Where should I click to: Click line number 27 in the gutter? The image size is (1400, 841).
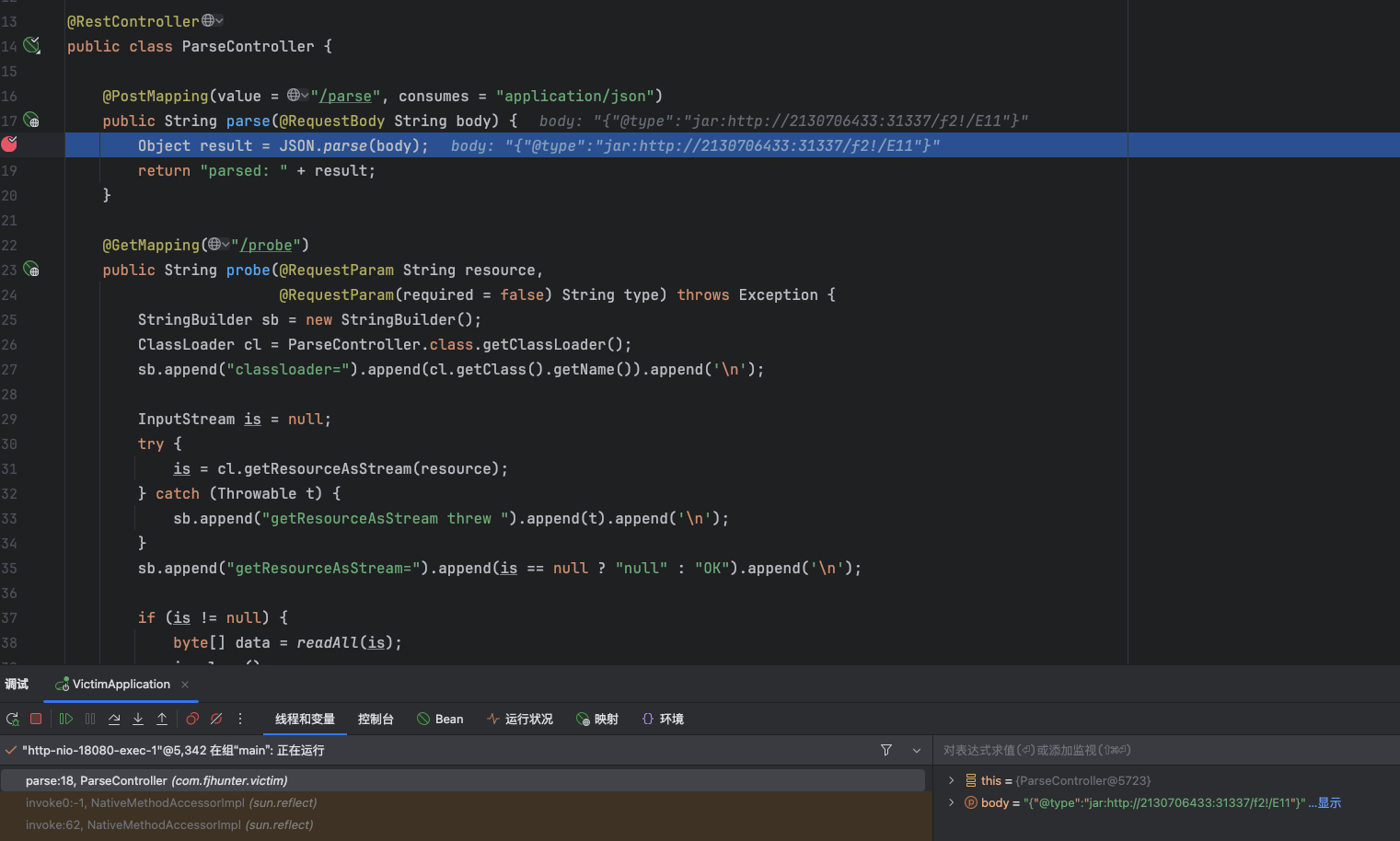click(x=9, y=369)
